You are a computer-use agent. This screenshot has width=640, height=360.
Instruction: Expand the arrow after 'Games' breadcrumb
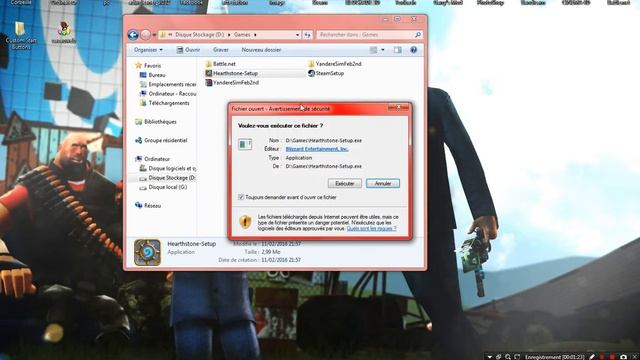(x=255, y=35)
